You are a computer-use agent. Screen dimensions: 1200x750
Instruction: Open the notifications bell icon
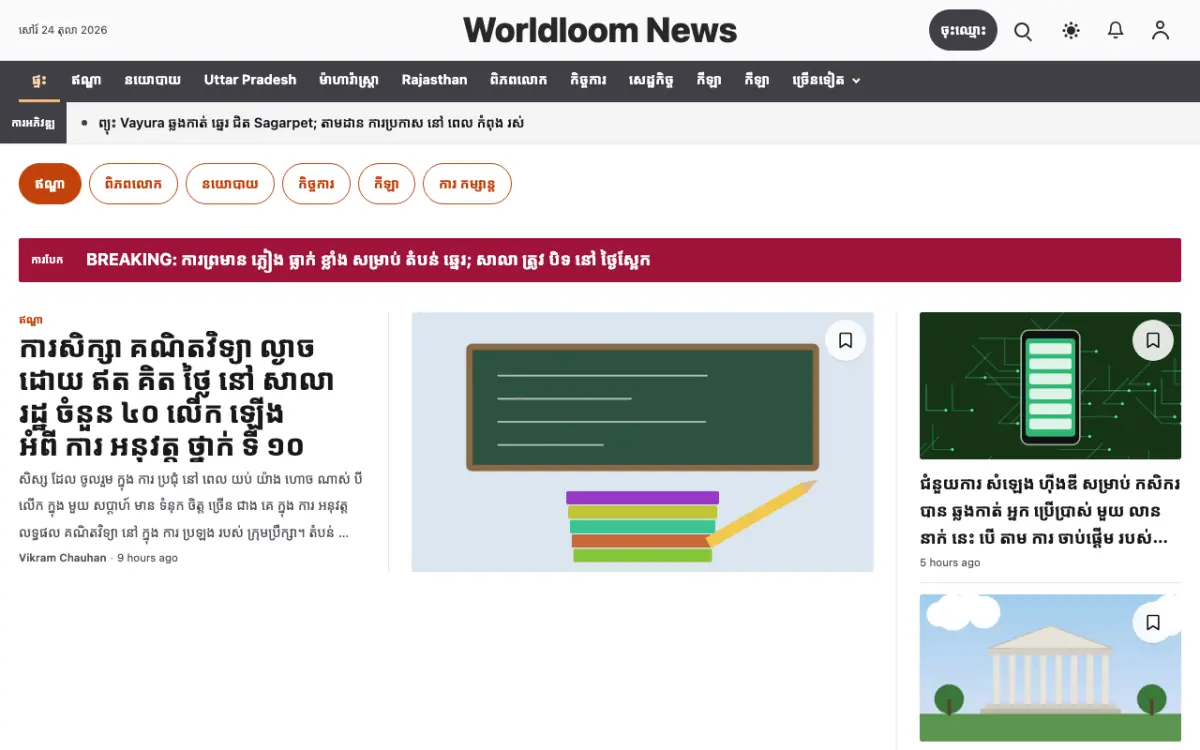click(x=1116, y=31)
